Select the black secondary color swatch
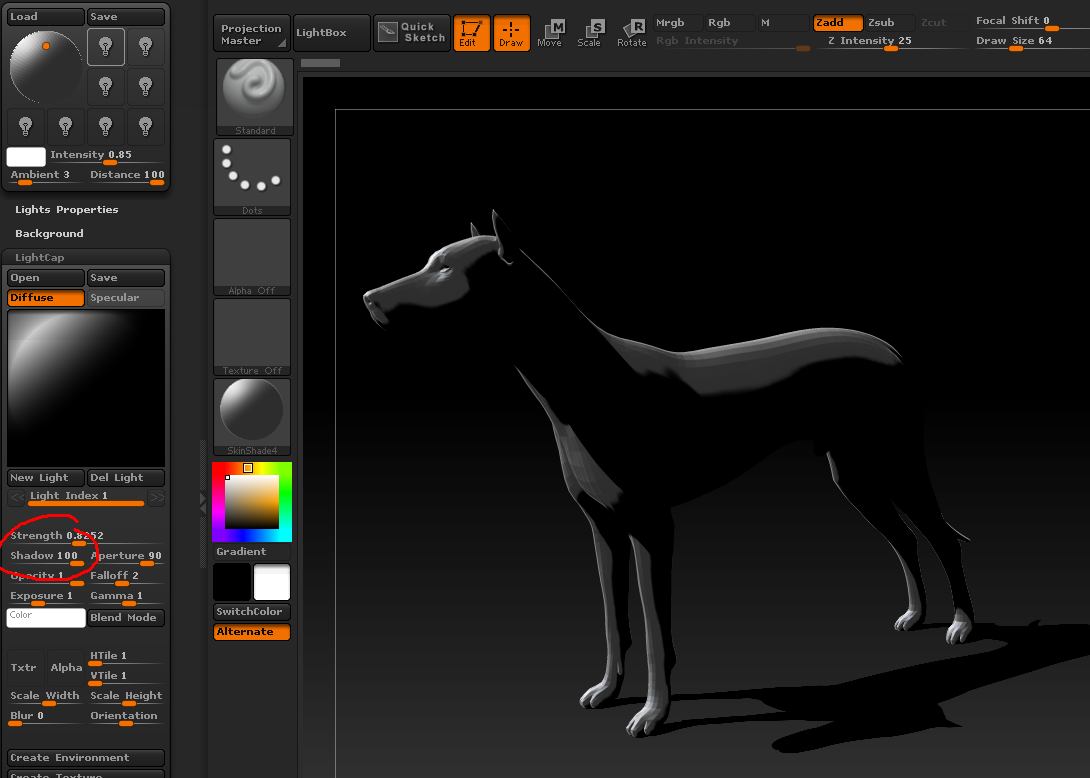This screenshot has width=1090, height=778. [231, 582]
